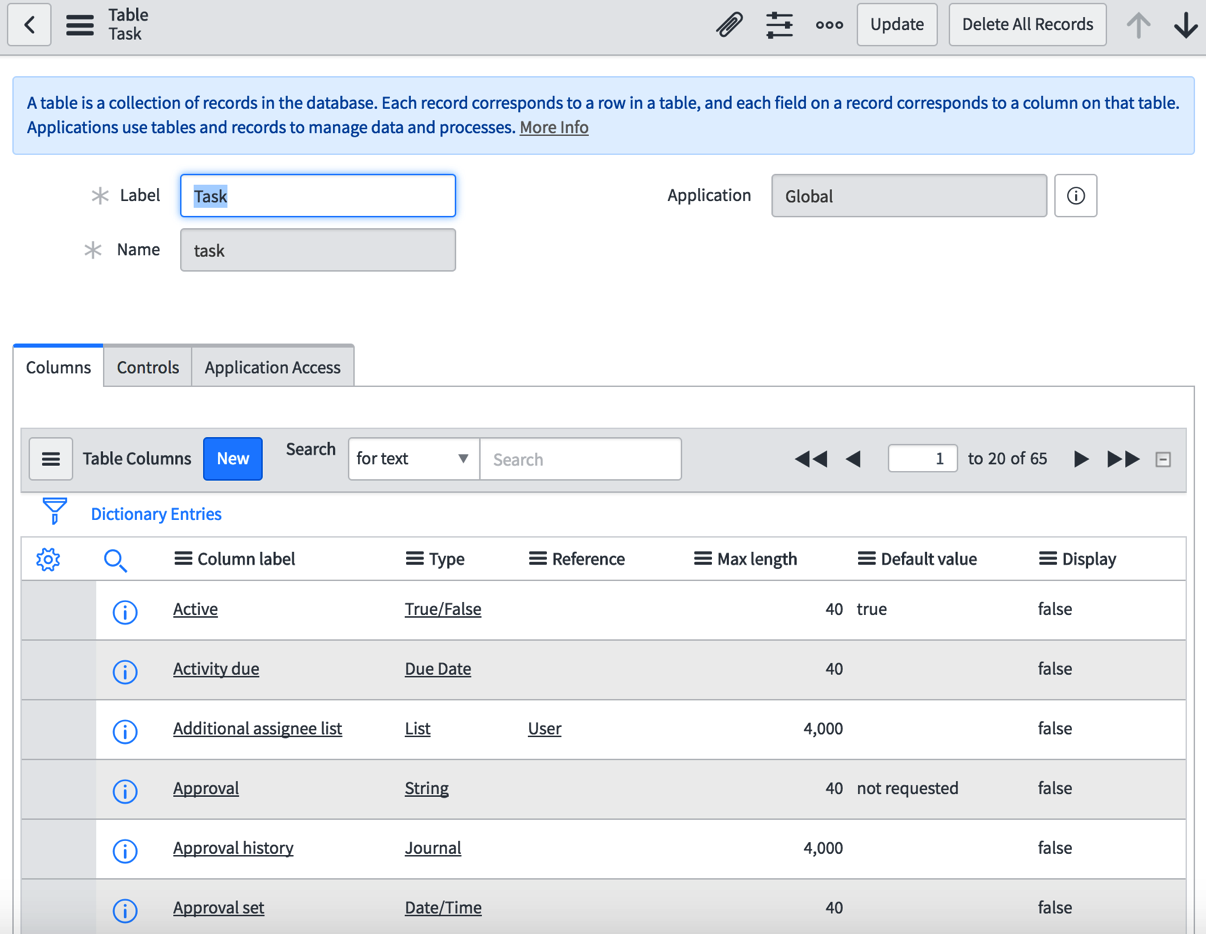Viewport: 1206px width, 934px height.
Task: Open Table Columns list menu icon
Action: (x=51, y=459)
